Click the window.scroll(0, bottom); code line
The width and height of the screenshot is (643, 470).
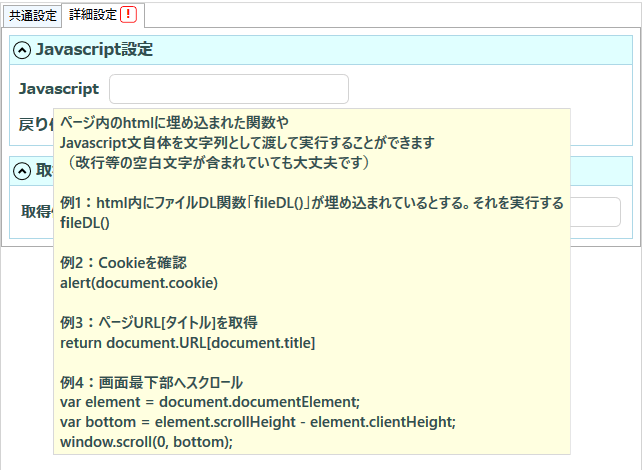146,442
